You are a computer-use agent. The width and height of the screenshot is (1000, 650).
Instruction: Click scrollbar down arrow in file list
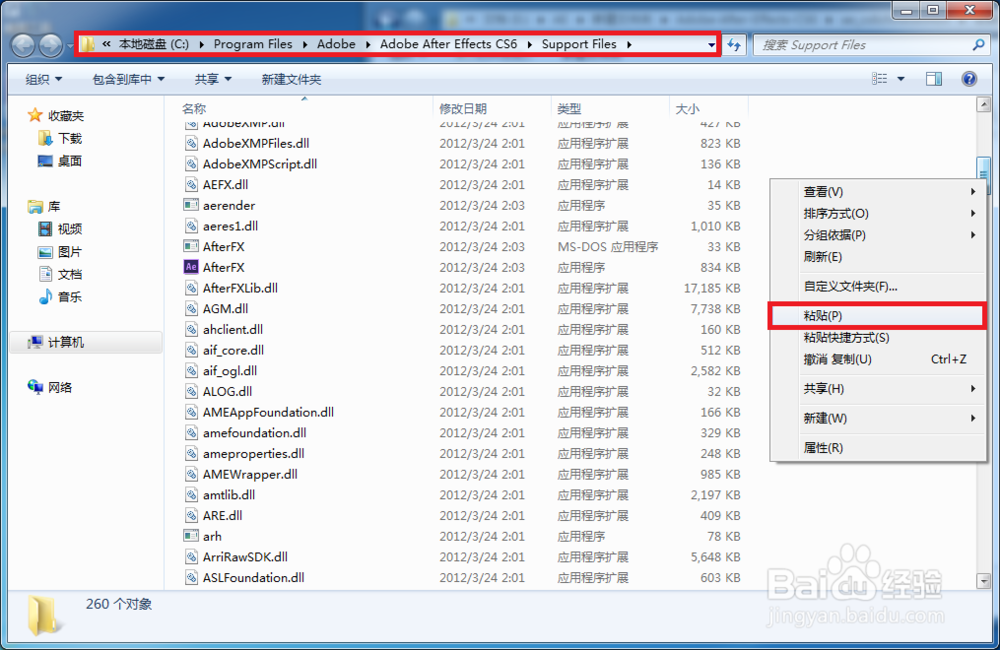983,580
